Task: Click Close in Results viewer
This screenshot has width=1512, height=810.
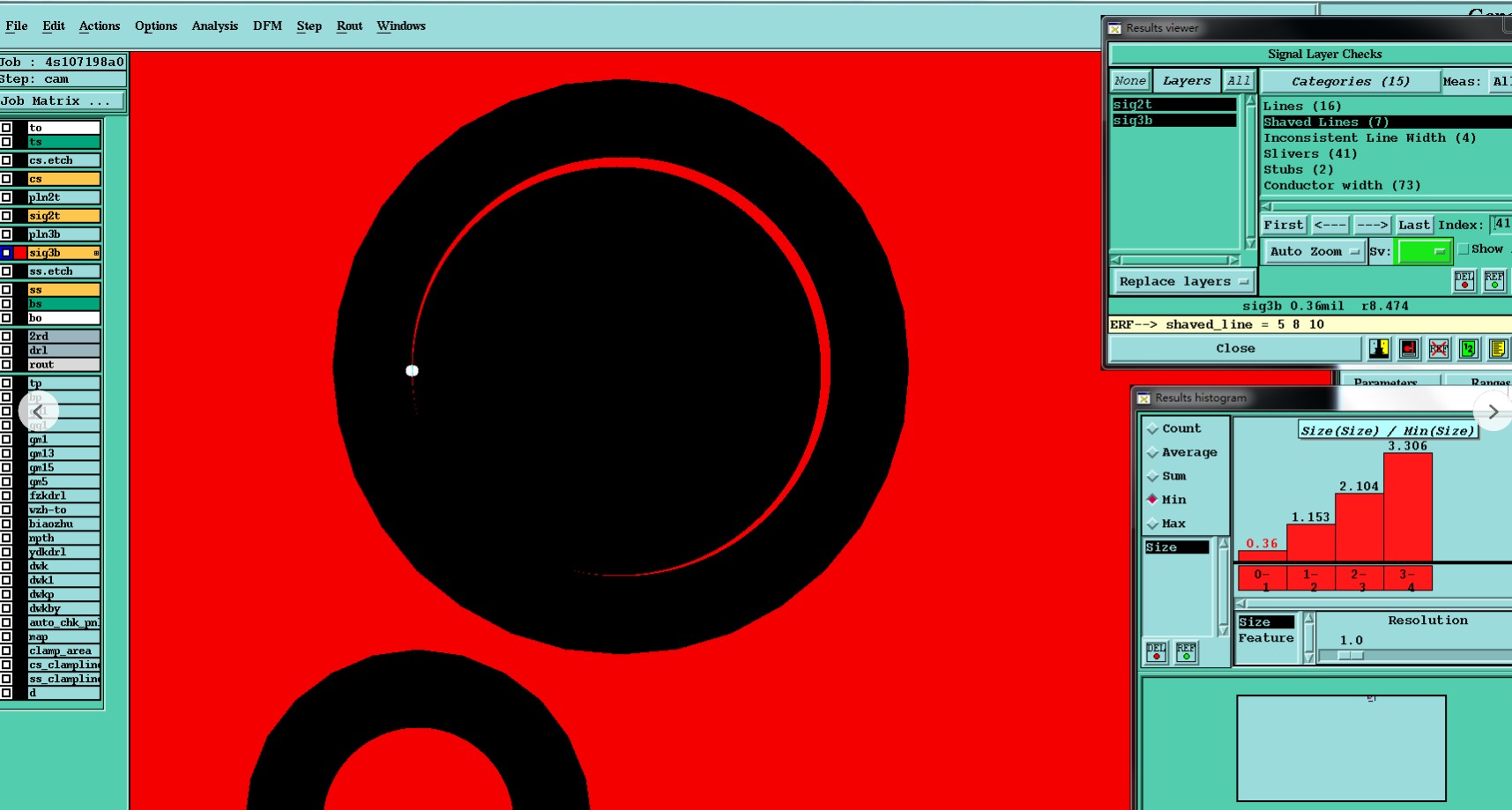Action: point(1235,349)
